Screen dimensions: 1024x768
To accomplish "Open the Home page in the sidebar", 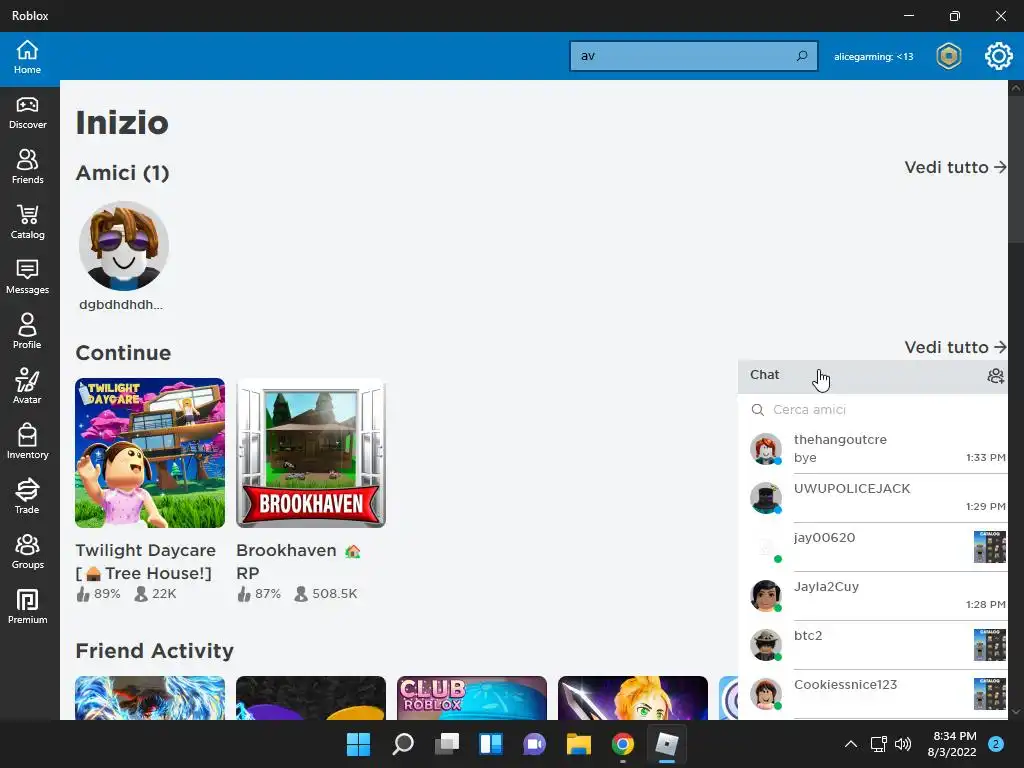I will point(27,57).
